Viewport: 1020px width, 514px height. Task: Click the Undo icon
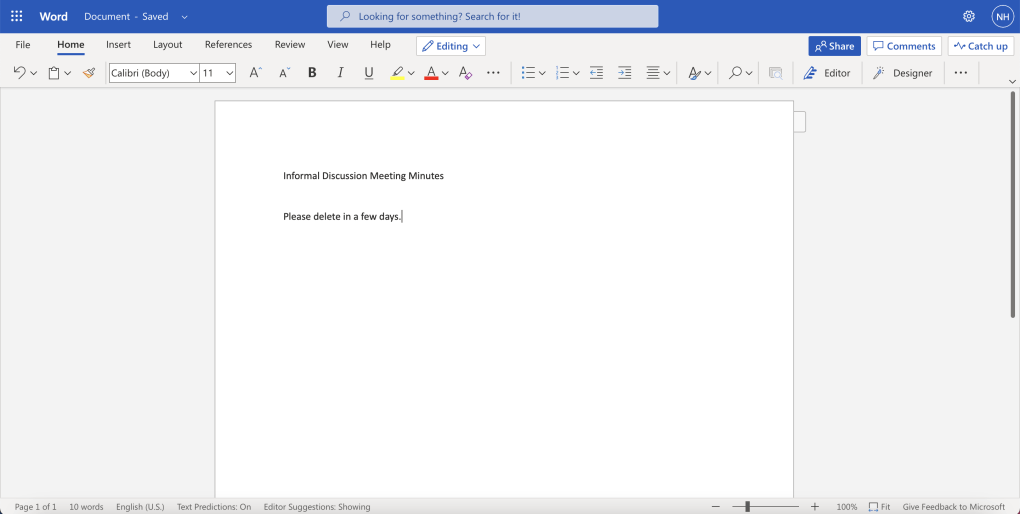[x=19, y=73]
